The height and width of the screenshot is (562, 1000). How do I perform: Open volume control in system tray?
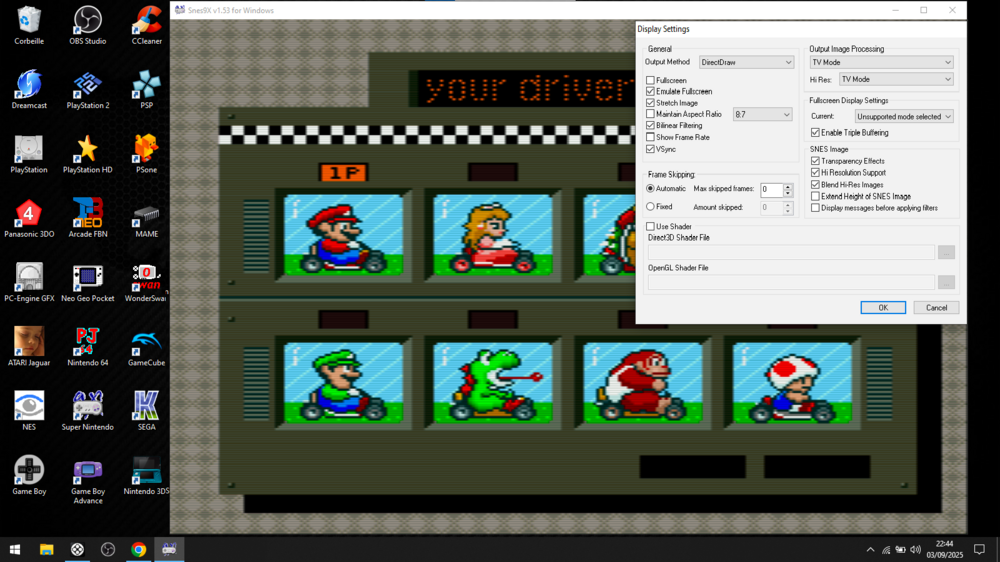click(916, 550)
